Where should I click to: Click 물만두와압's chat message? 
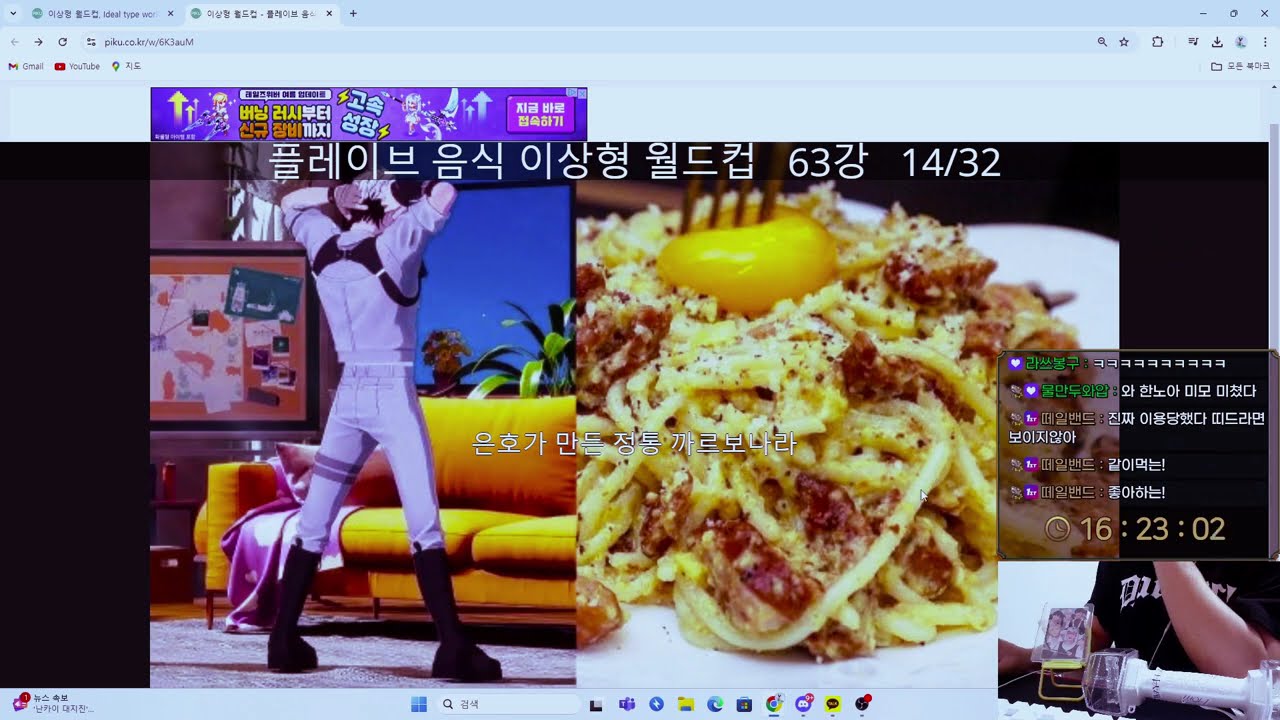(1132, 391)
